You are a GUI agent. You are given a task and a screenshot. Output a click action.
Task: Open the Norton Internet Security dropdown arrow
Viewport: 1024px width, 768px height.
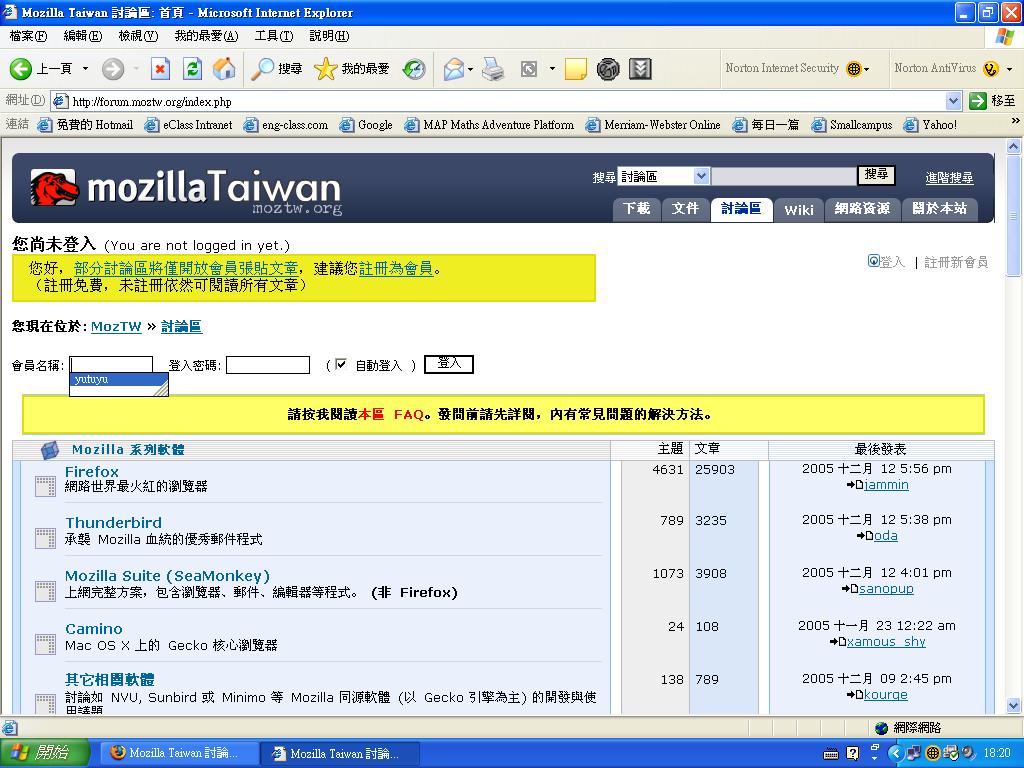pyautogui.click(x=867, y=69)
